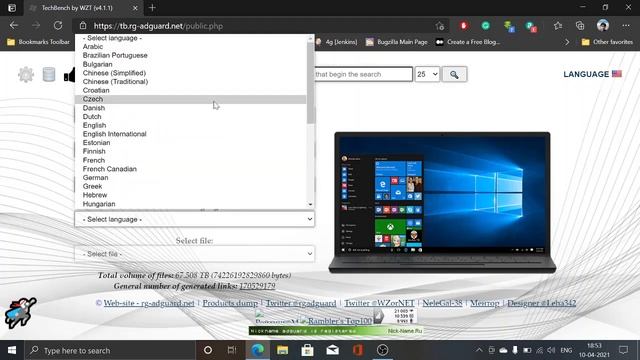Open the Collections icon in toolbar
The width and height of the screenshot is (640, 360).
[580, 26]
